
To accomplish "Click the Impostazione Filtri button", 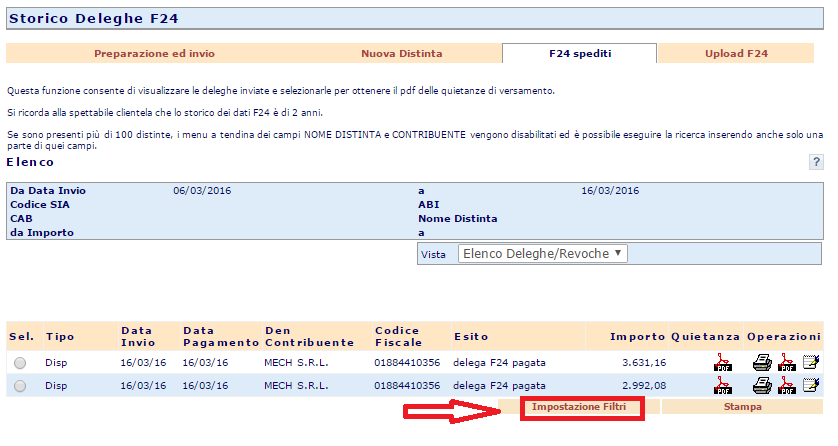I will [x=579, y=407].
